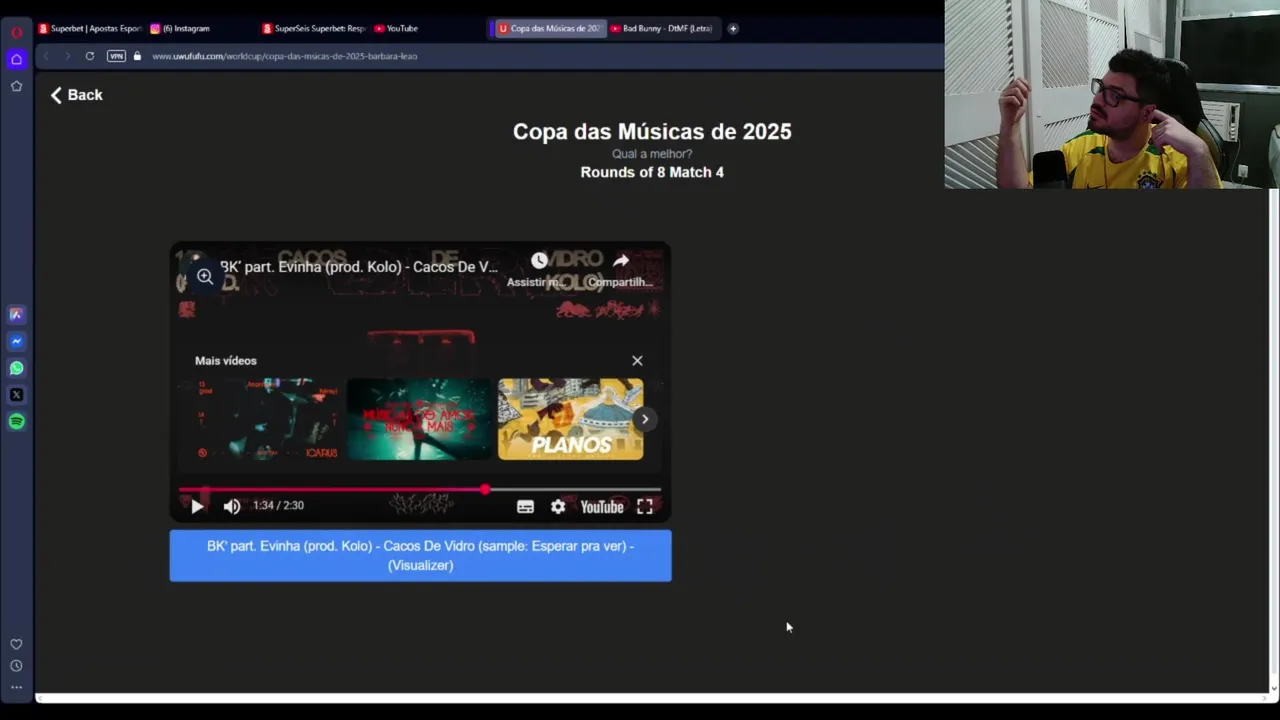
Task: Close the Mais vídeos overlay
Action: [637, 361]
